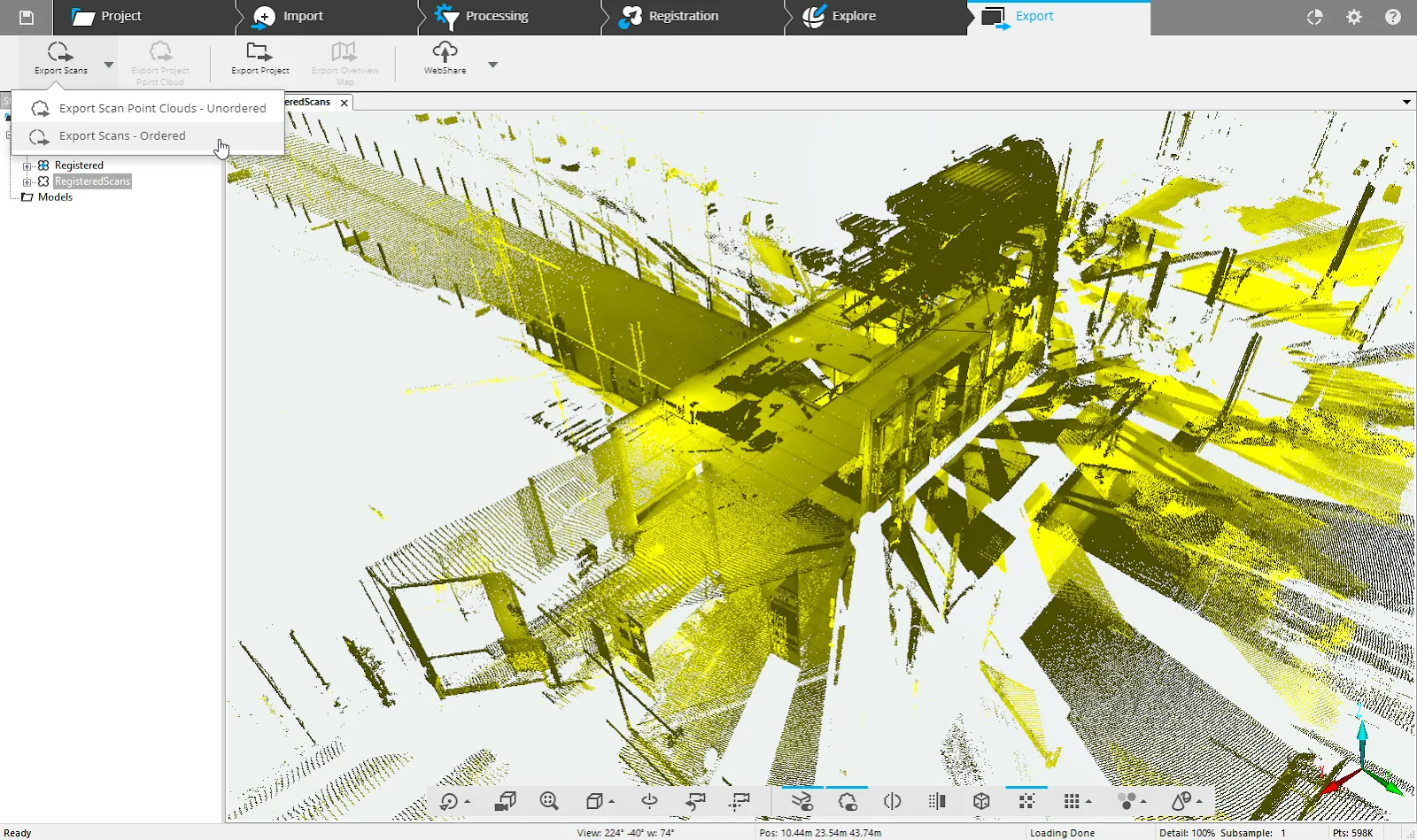Choose Export Scans - Ordered
The image size is (1417, 840).
point(148,135)
